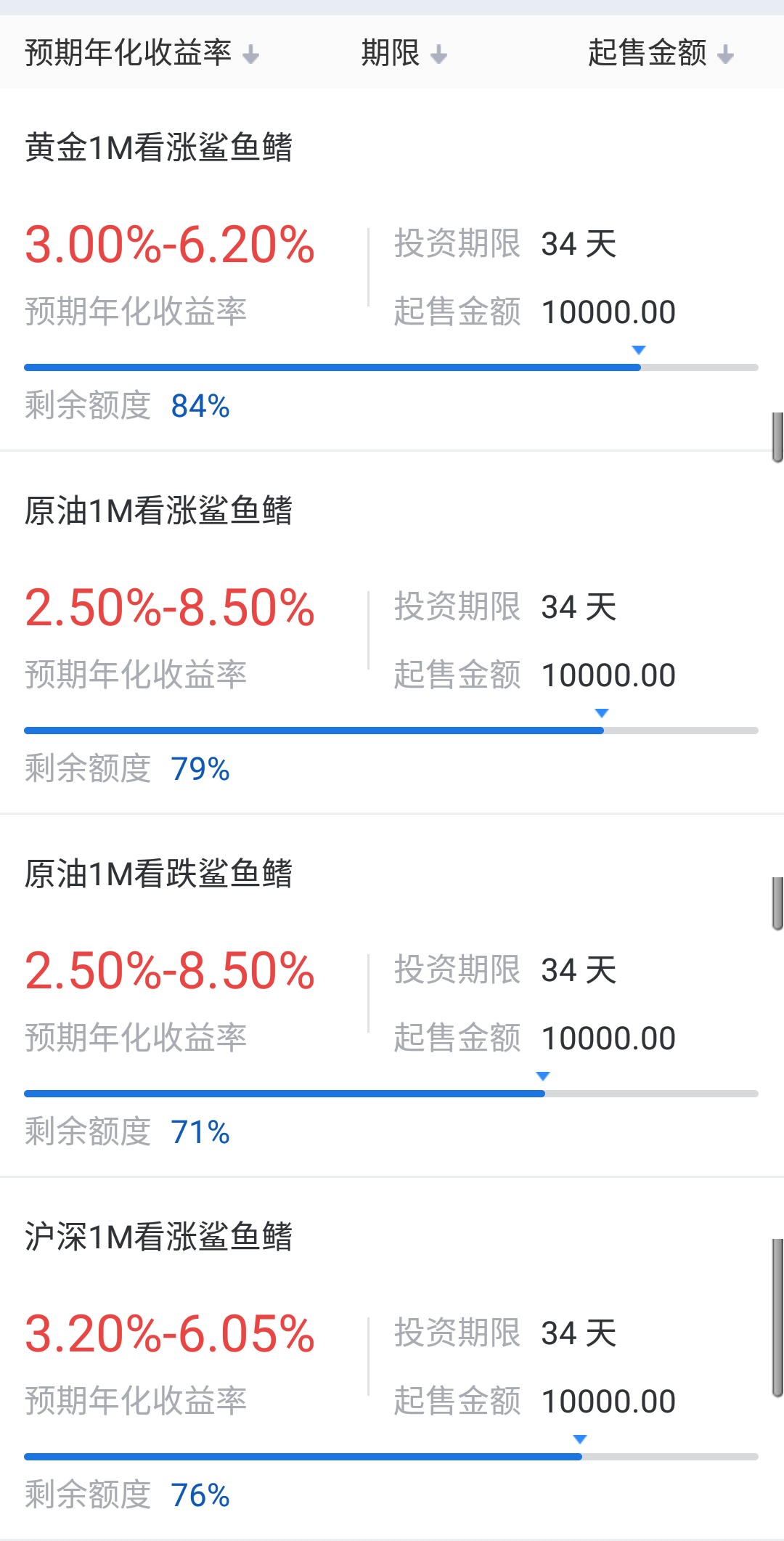Click the sort arrow next to 起售金额
This screenshot has height=1541, width=784.
pos(724,54)
